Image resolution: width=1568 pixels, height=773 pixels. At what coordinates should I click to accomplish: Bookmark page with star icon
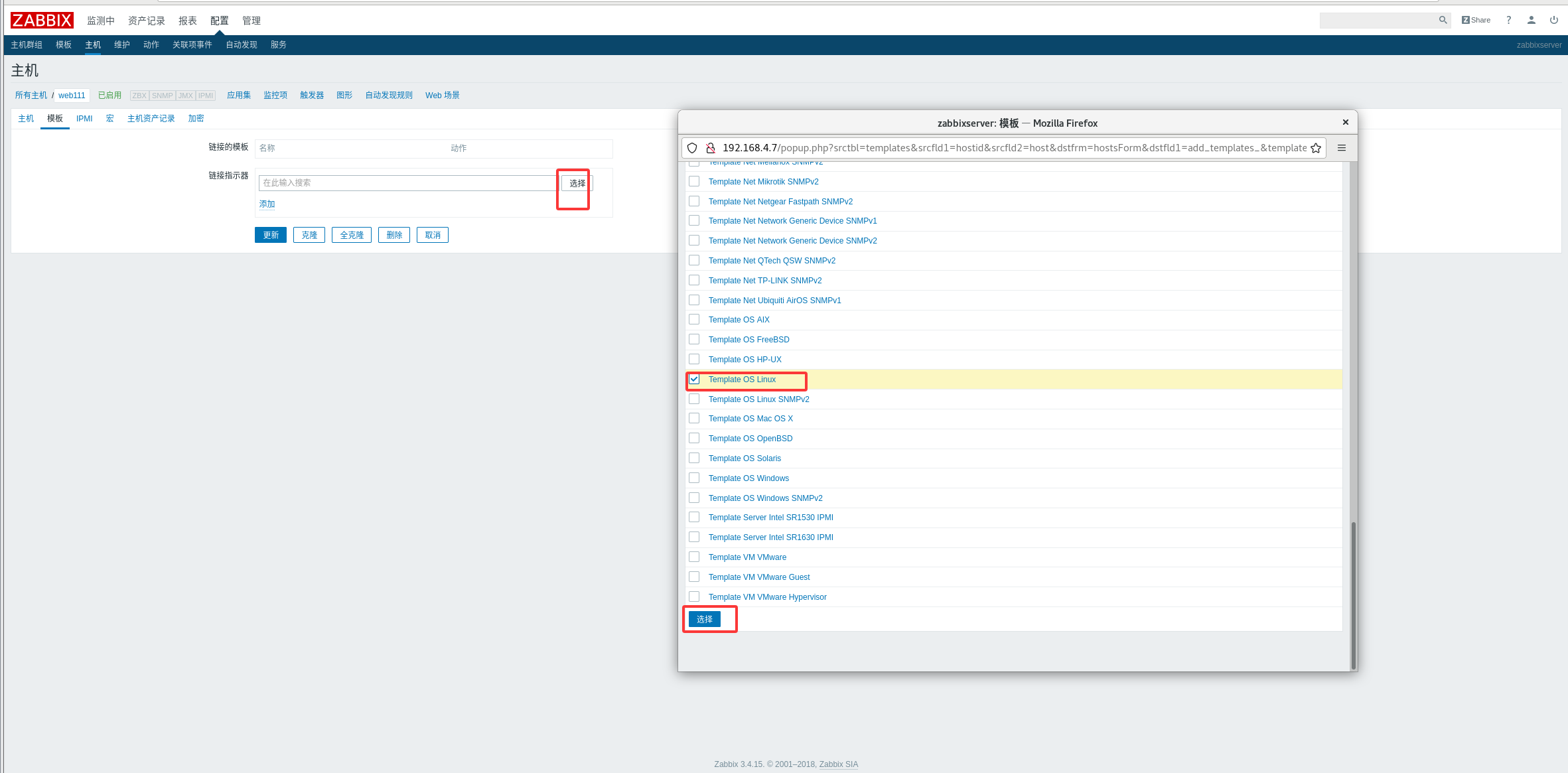coord(1316,148)
